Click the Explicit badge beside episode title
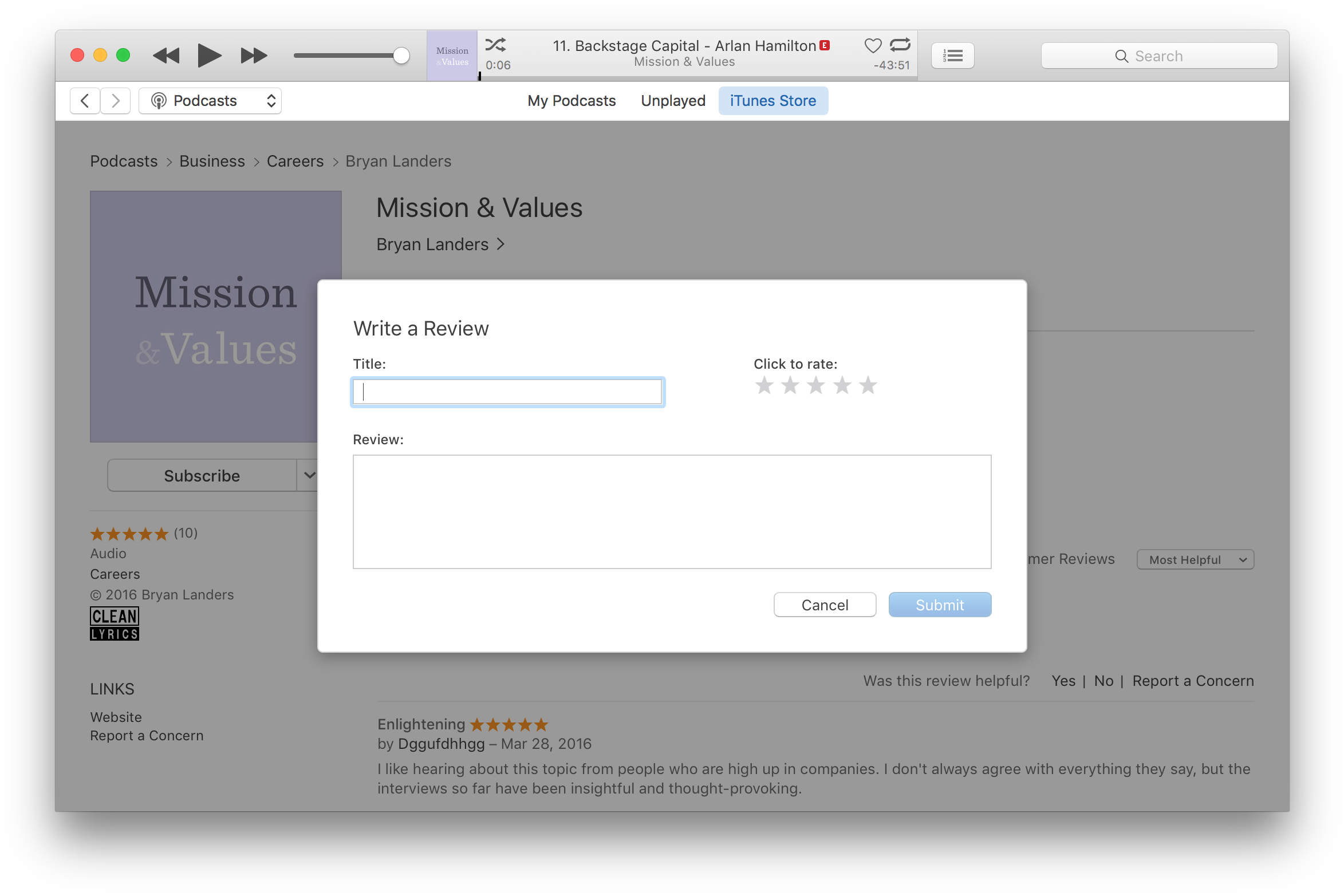 pyautogui.click(x=825, y=45)
